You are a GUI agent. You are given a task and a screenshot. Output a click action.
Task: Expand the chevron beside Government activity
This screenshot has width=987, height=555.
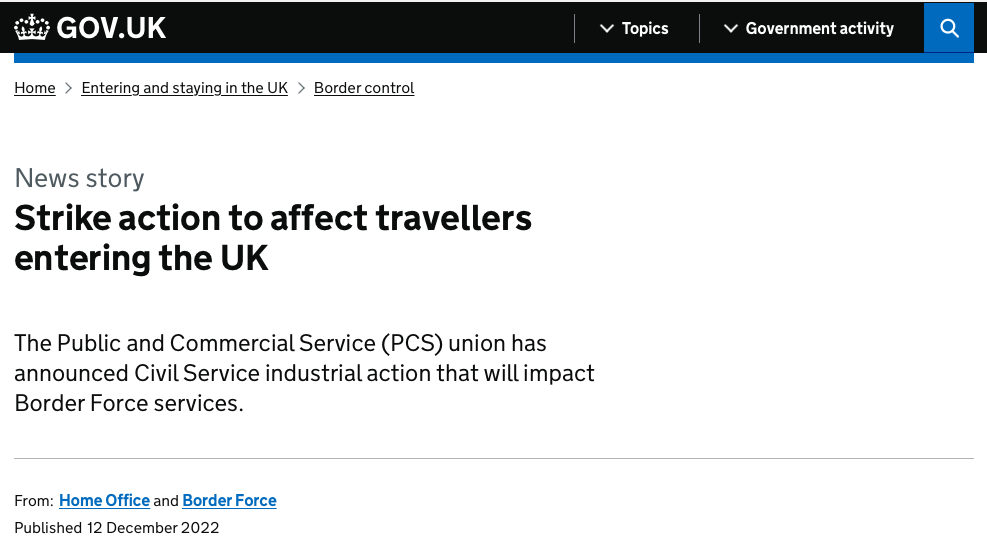coord(730,28)
